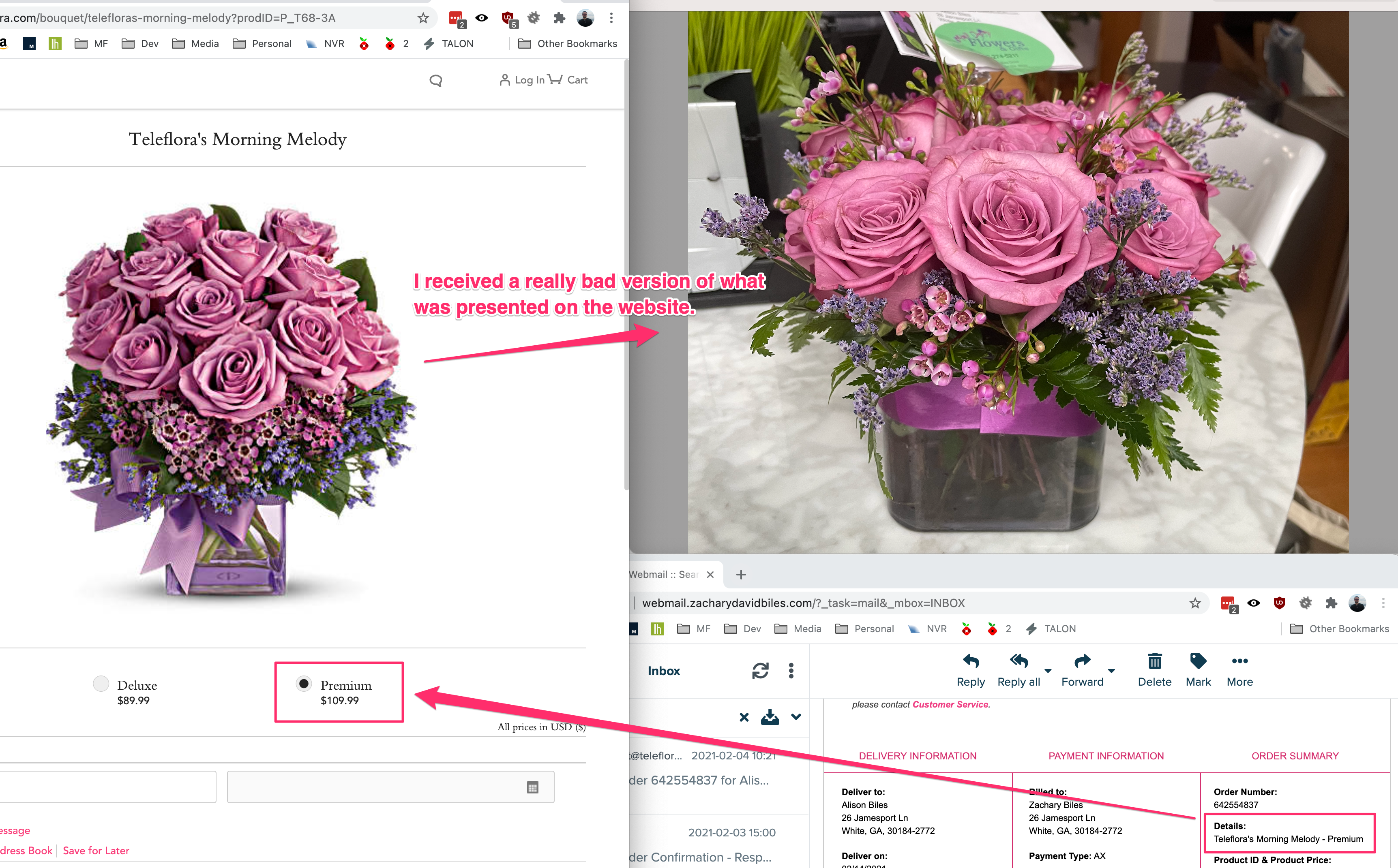Open the MF bookmarks folder in Teleflora browser
Image resolution: width=1398 pixels, height=868 pixels.
tap(91, 44)
